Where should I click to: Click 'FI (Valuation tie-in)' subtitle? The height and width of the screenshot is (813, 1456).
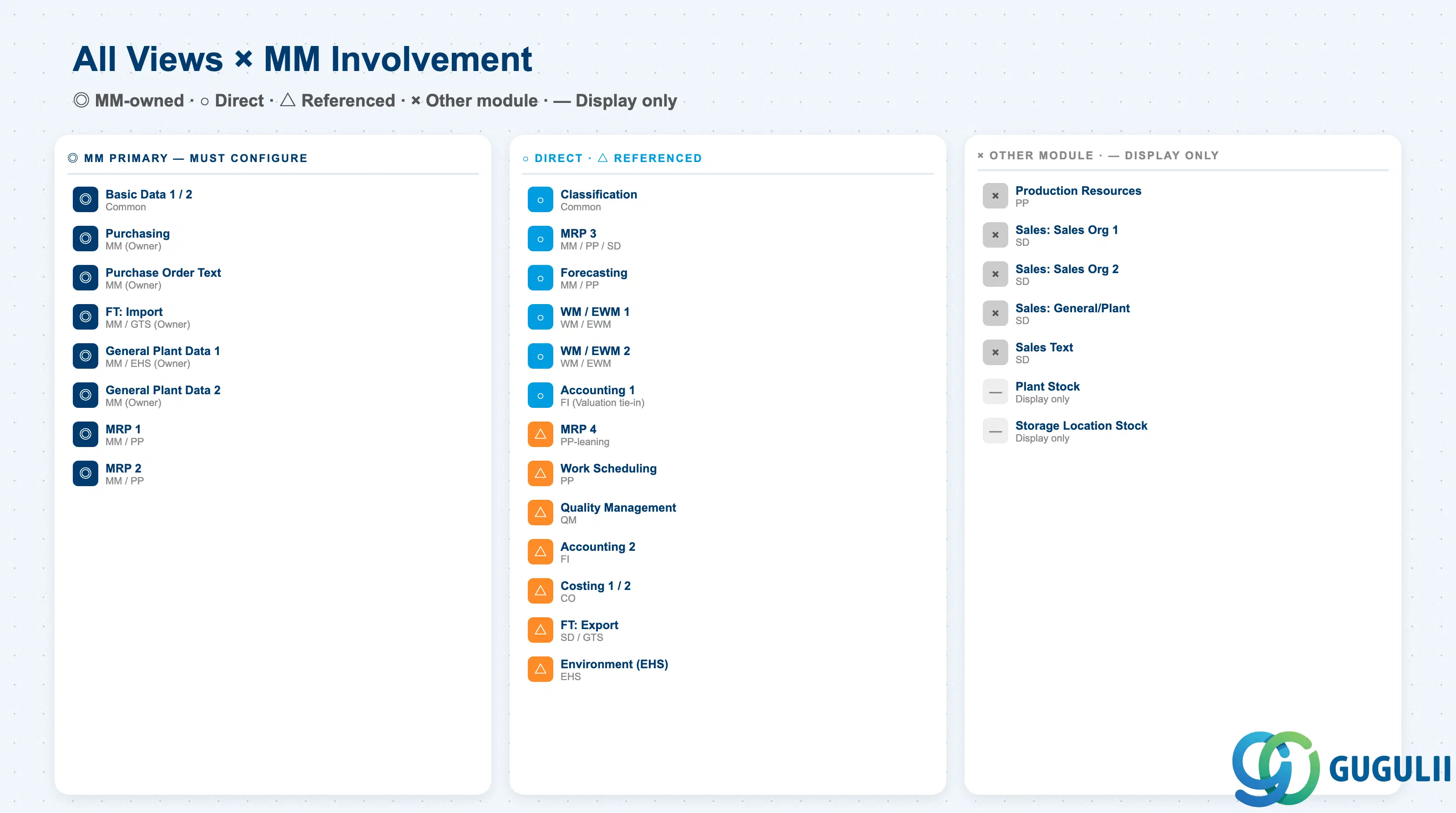(x=602, y=402)
